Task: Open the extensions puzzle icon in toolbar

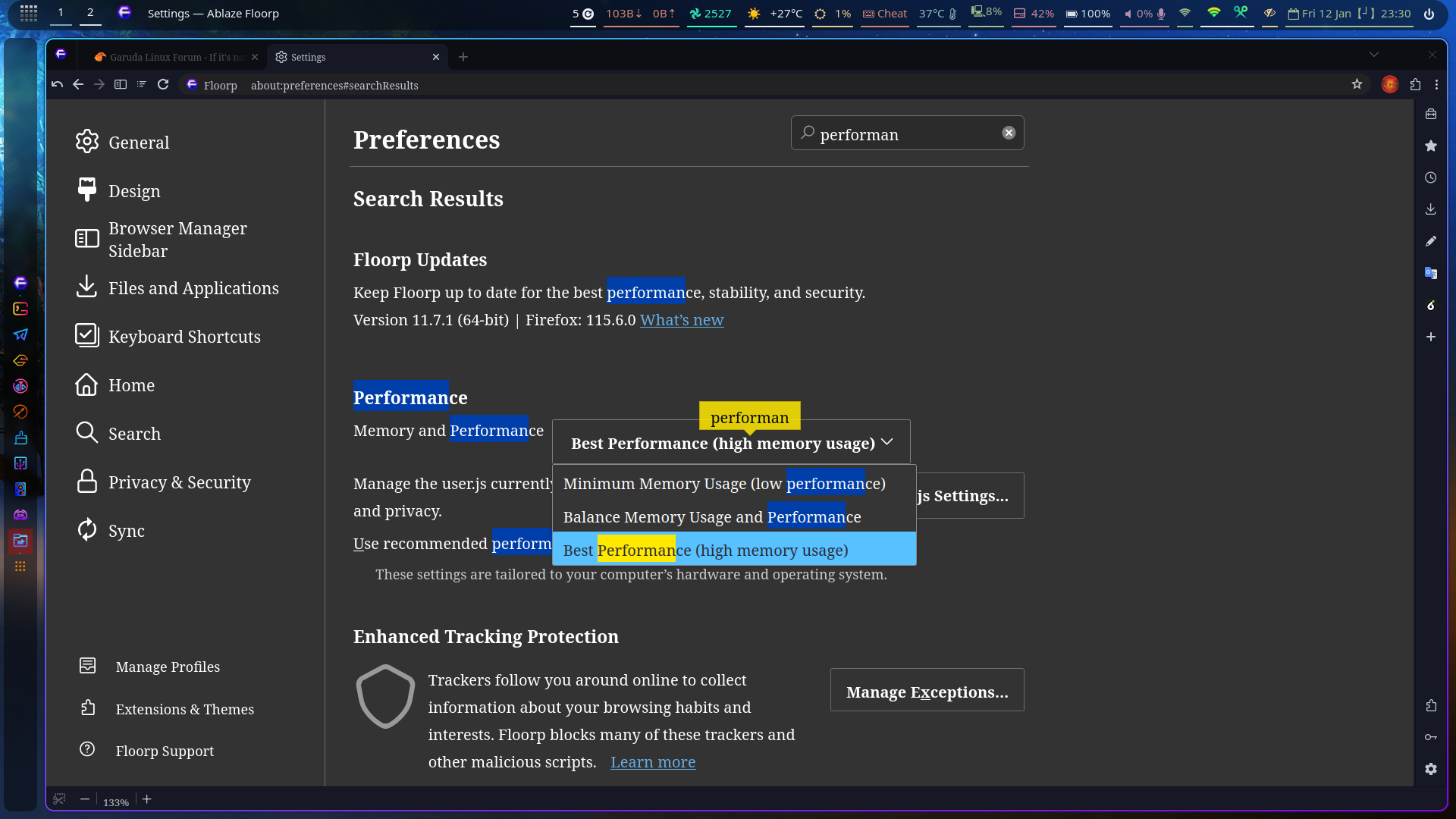Action: click(x=1415, y=85)
